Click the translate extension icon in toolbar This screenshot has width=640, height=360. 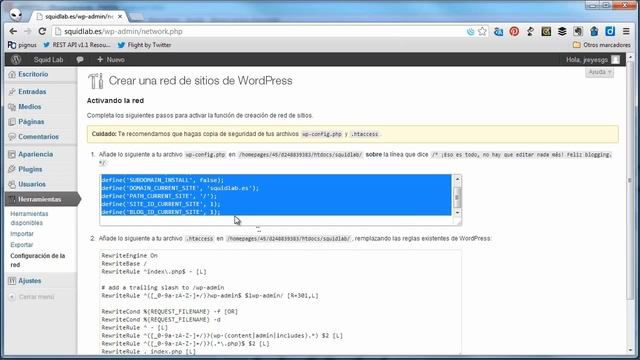[498, 31]
